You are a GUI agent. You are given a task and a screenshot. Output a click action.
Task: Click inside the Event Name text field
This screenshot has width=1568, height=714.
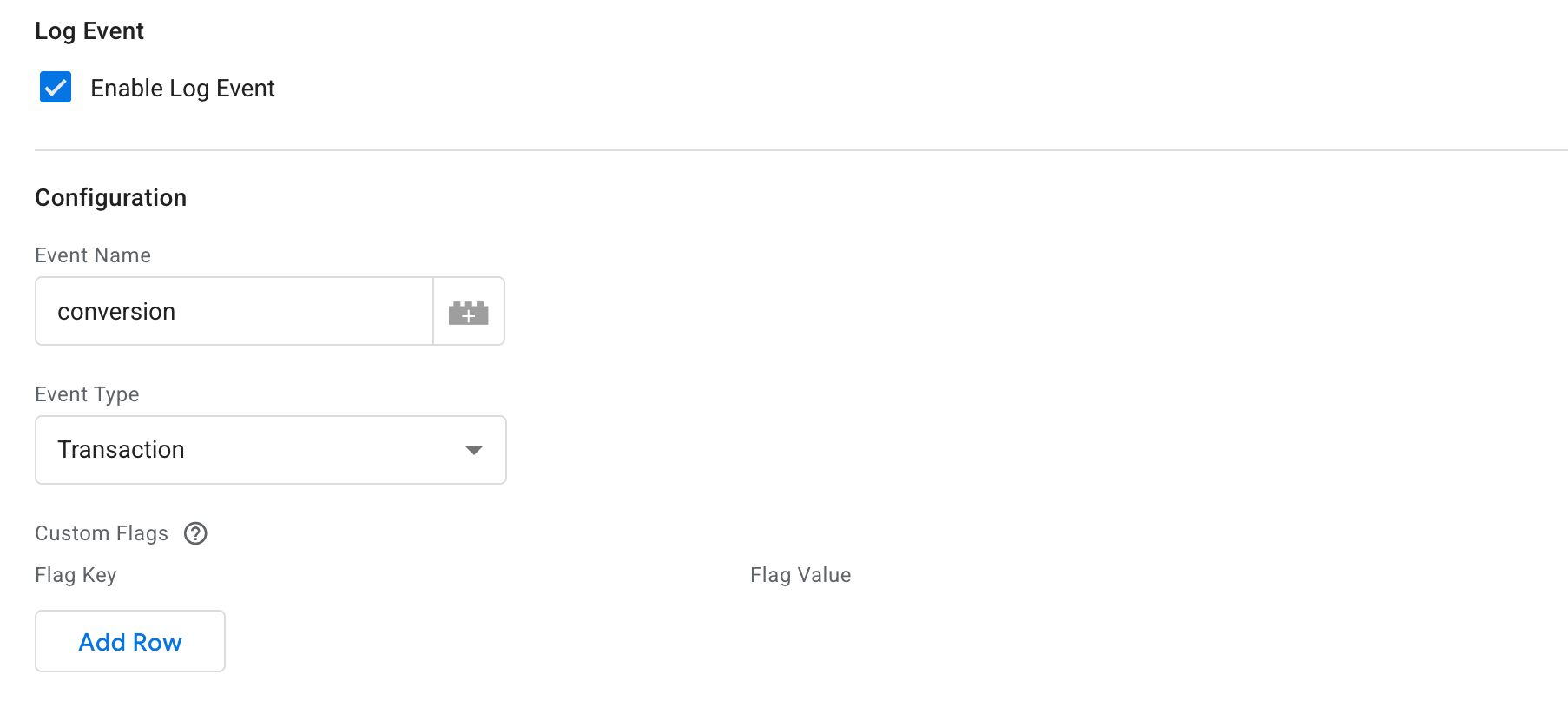233,311
